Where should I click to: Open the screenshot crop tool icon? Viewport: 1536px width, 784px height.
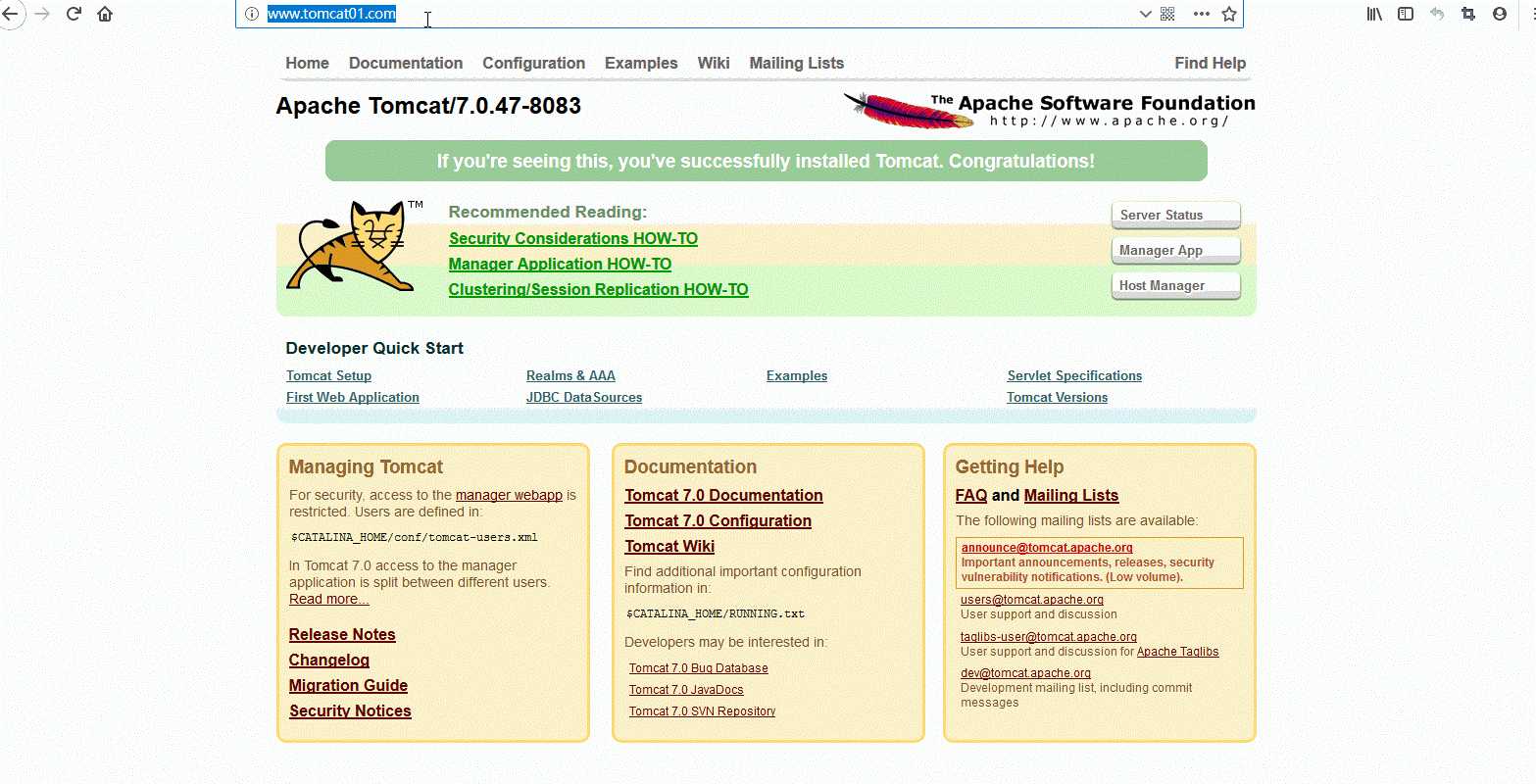point(1468,14)
